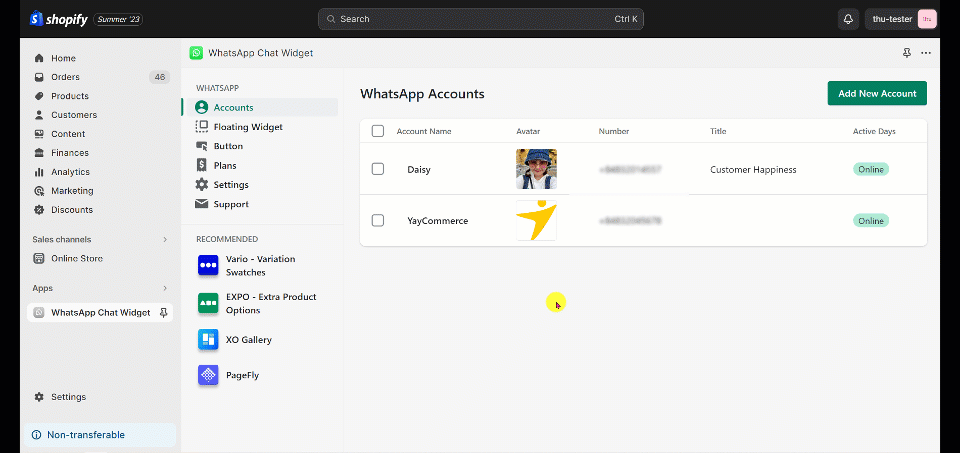Click the Active Days column header

point(874,131)
